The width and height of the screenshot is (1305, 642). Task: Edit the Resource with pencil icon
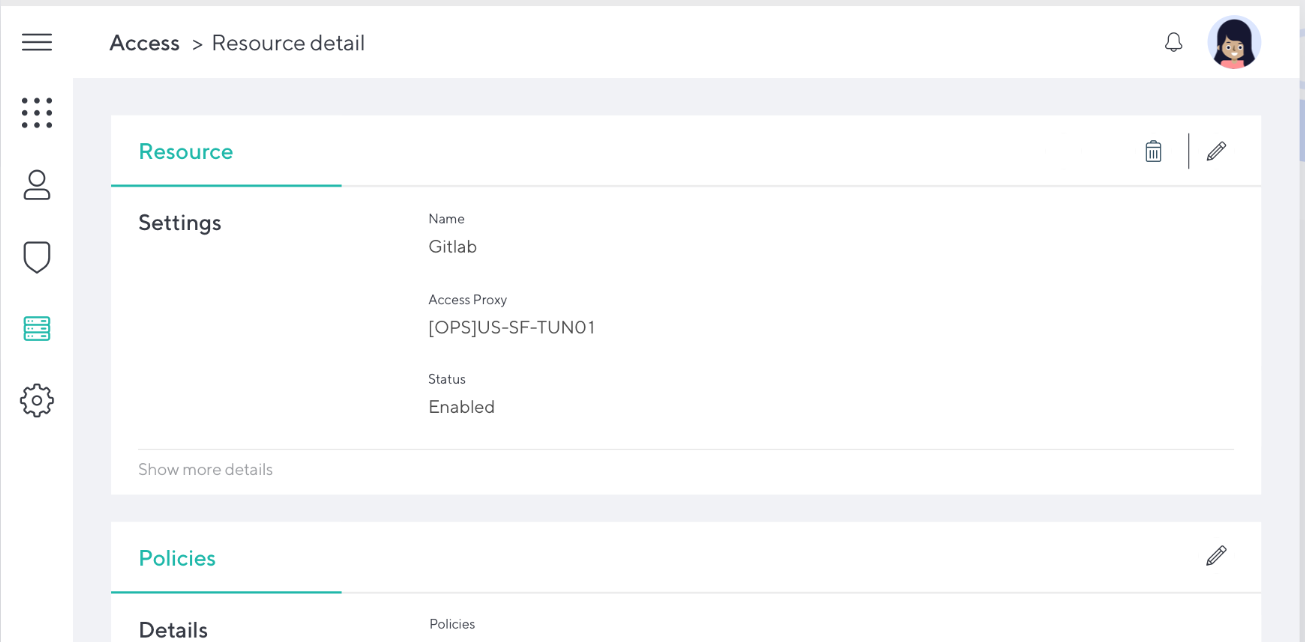click(x=1216, y=151)
